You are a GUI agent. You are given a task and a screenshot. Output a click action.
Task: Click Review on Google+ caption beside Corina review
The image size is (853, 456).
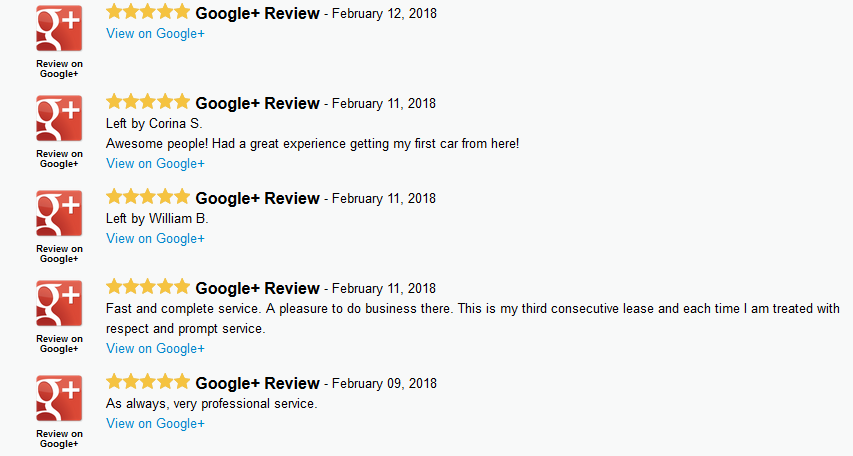point(59,159)
